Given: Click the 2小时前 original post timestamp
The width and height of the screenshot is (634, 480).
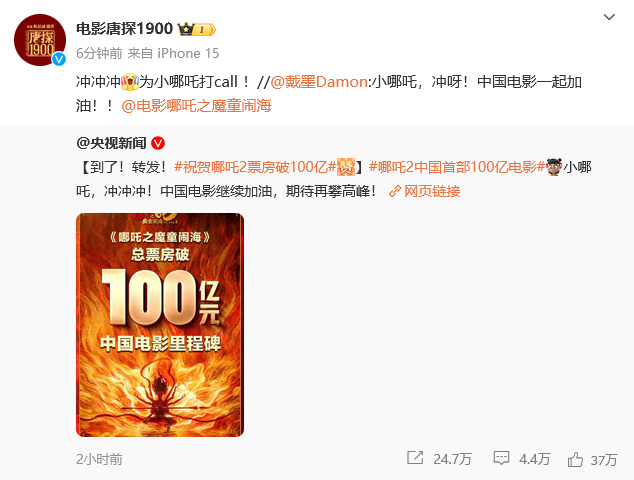Looking at the screenshot, I should tap(99, 459).
